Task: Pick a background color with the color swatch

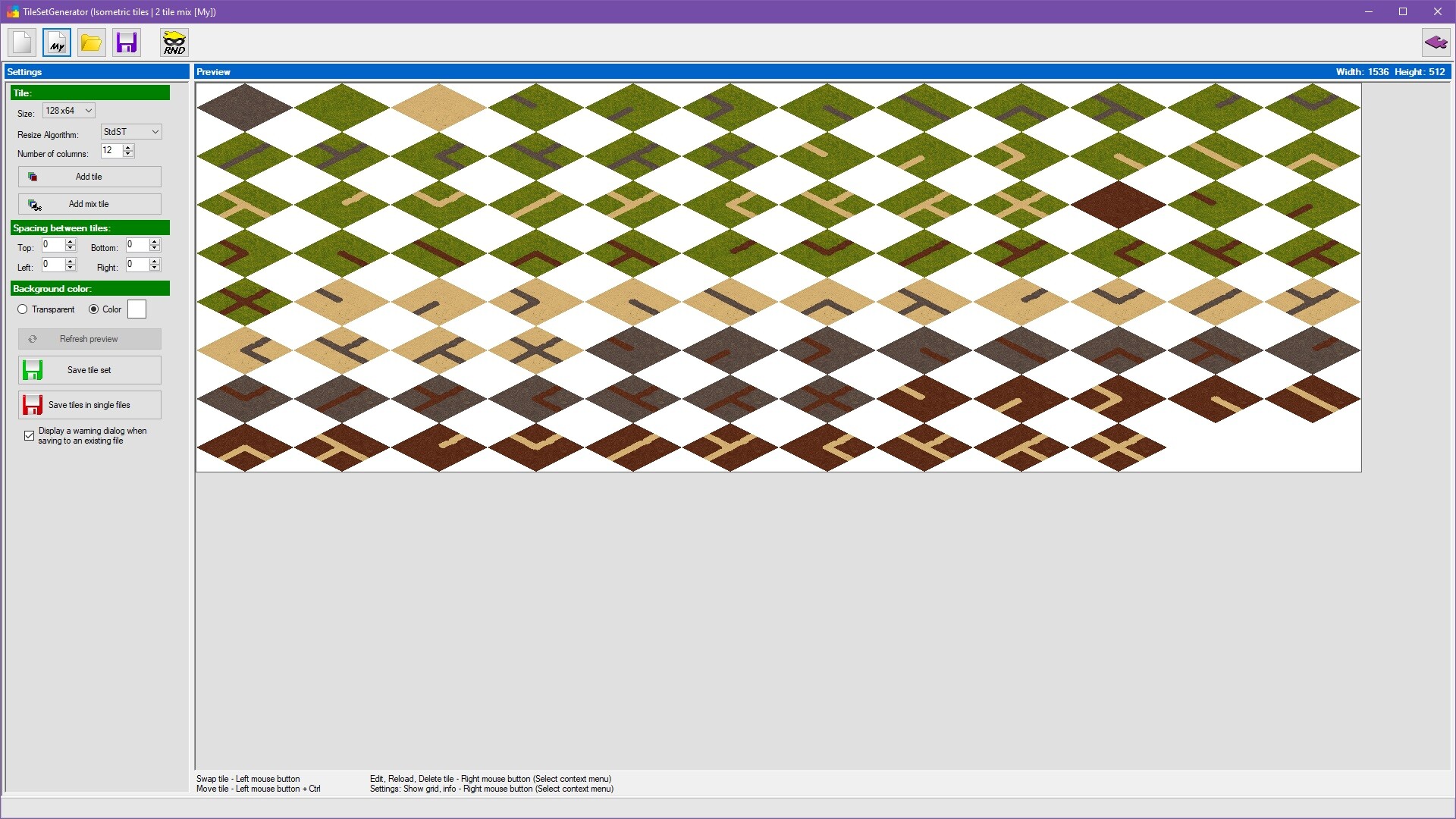Action: pyautogui.click(x=136, y=309)
